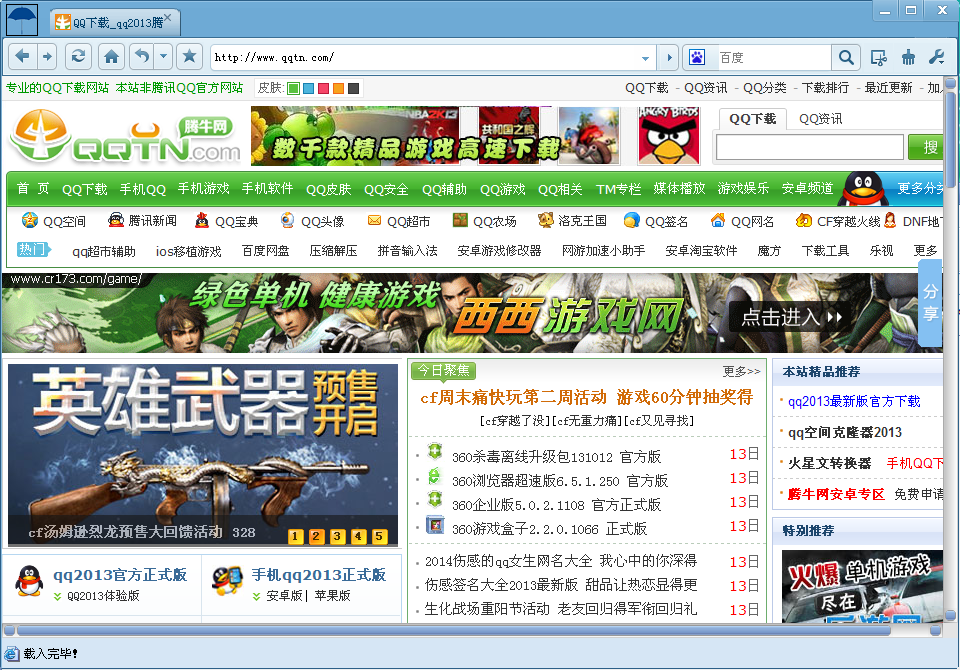Open 手机QQ in the nav bar
The width and height of the screenshot is (960, 670).
click(143, 189)
